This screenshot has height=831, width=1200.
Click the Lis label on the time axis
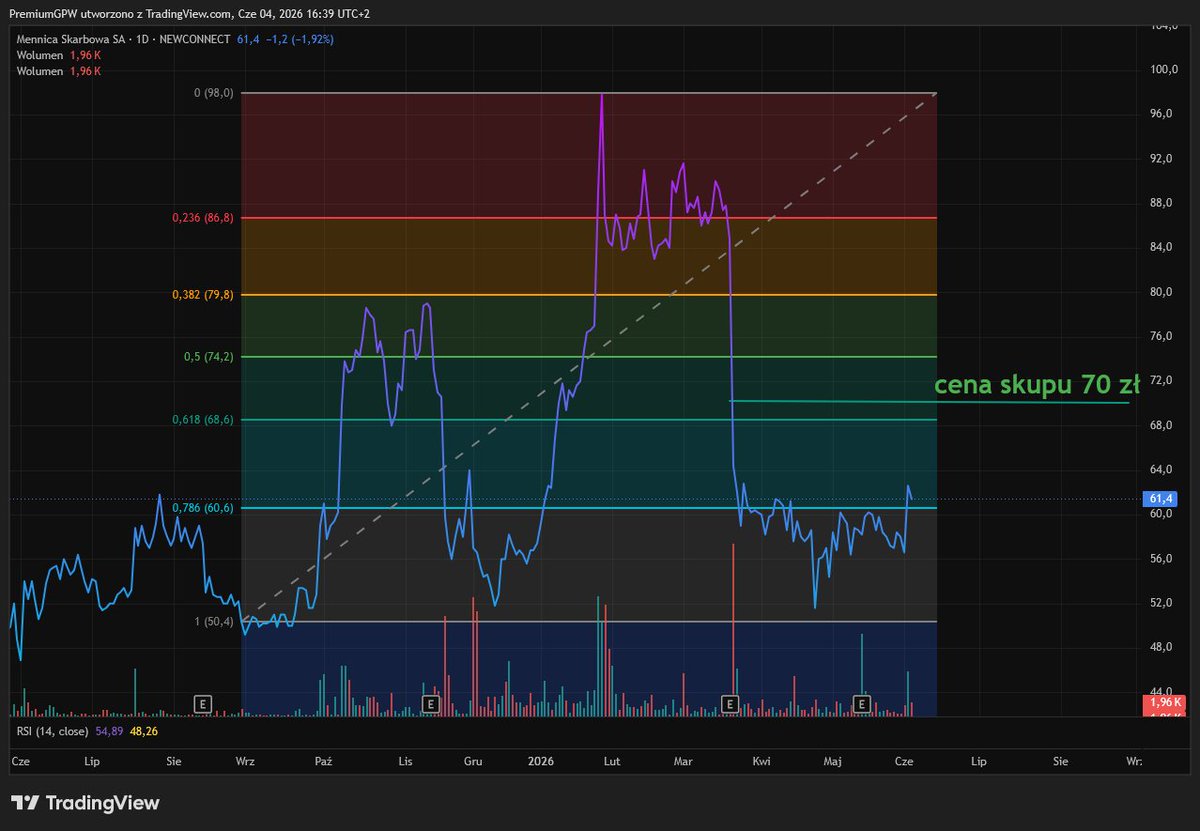pos(405,761)
